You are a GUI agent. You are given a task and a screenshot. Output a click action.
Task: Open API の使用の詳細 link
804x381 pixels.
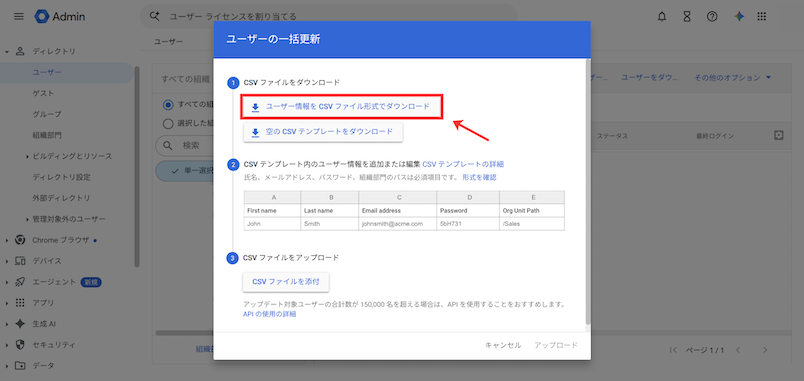coord(269,314)
